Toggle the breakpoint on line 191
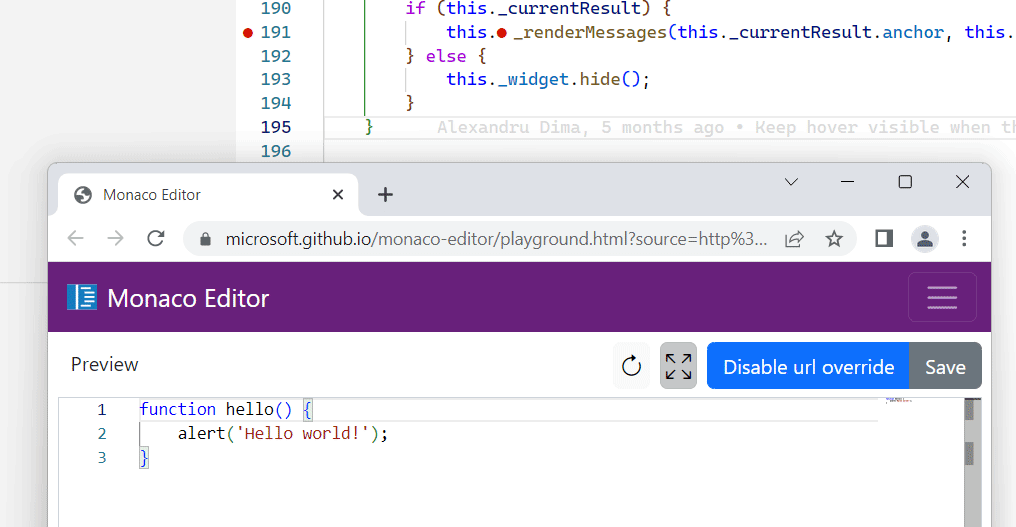The width and height of the screenshot is (1016, 527). click(x=248, y=33)
